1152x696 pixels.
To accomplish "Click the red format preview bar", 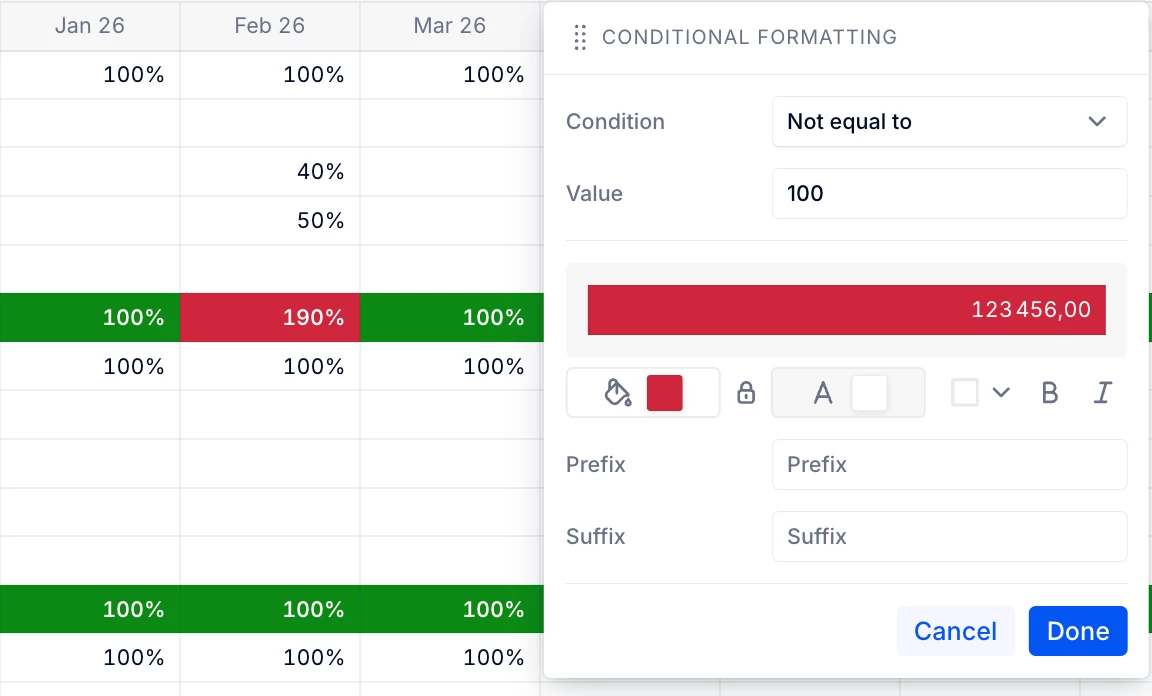I will pyautogui.click(x=846, y=310).
